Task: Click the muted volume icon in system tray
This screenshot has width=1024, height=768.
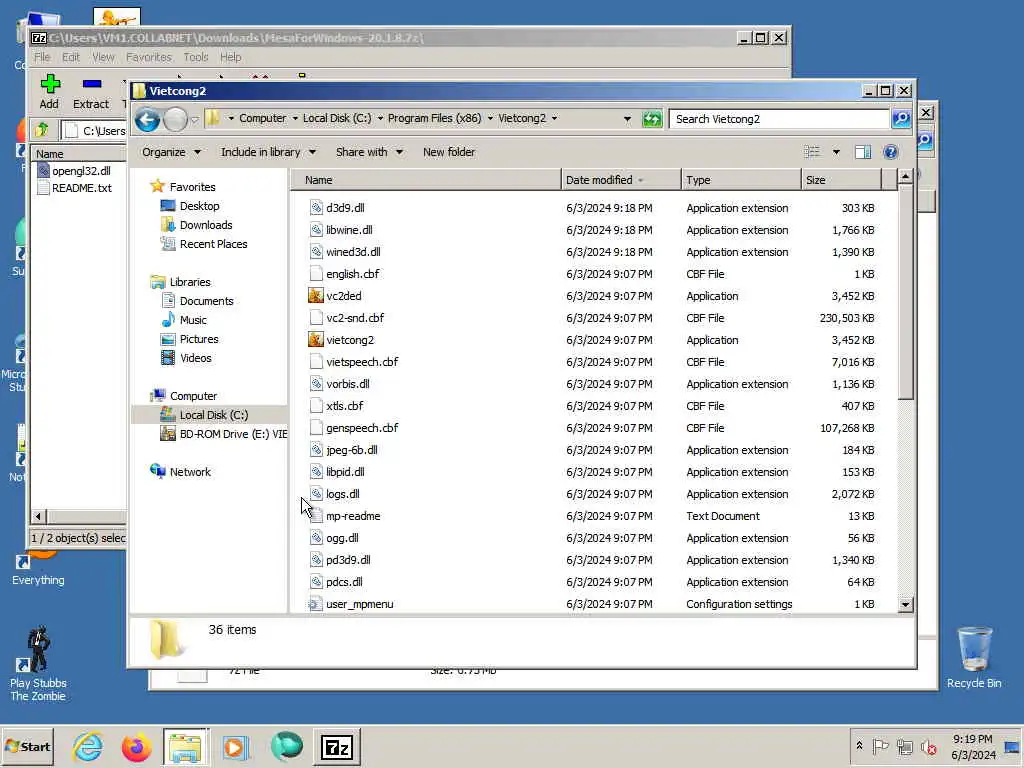Action: coord(928,746)
